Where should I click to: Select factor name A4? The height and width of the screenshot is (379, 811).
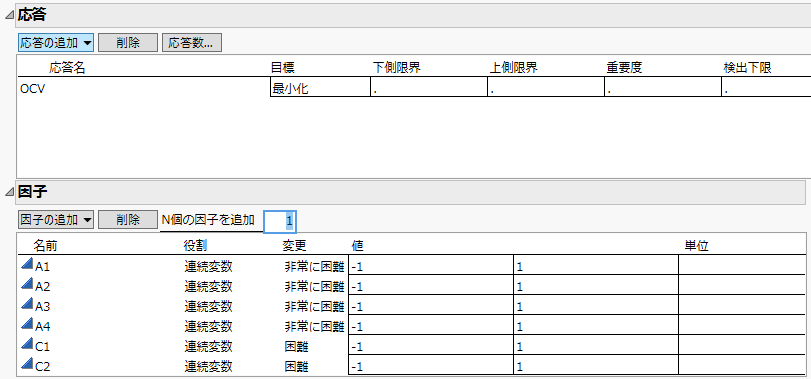click(x=42, y=327)
